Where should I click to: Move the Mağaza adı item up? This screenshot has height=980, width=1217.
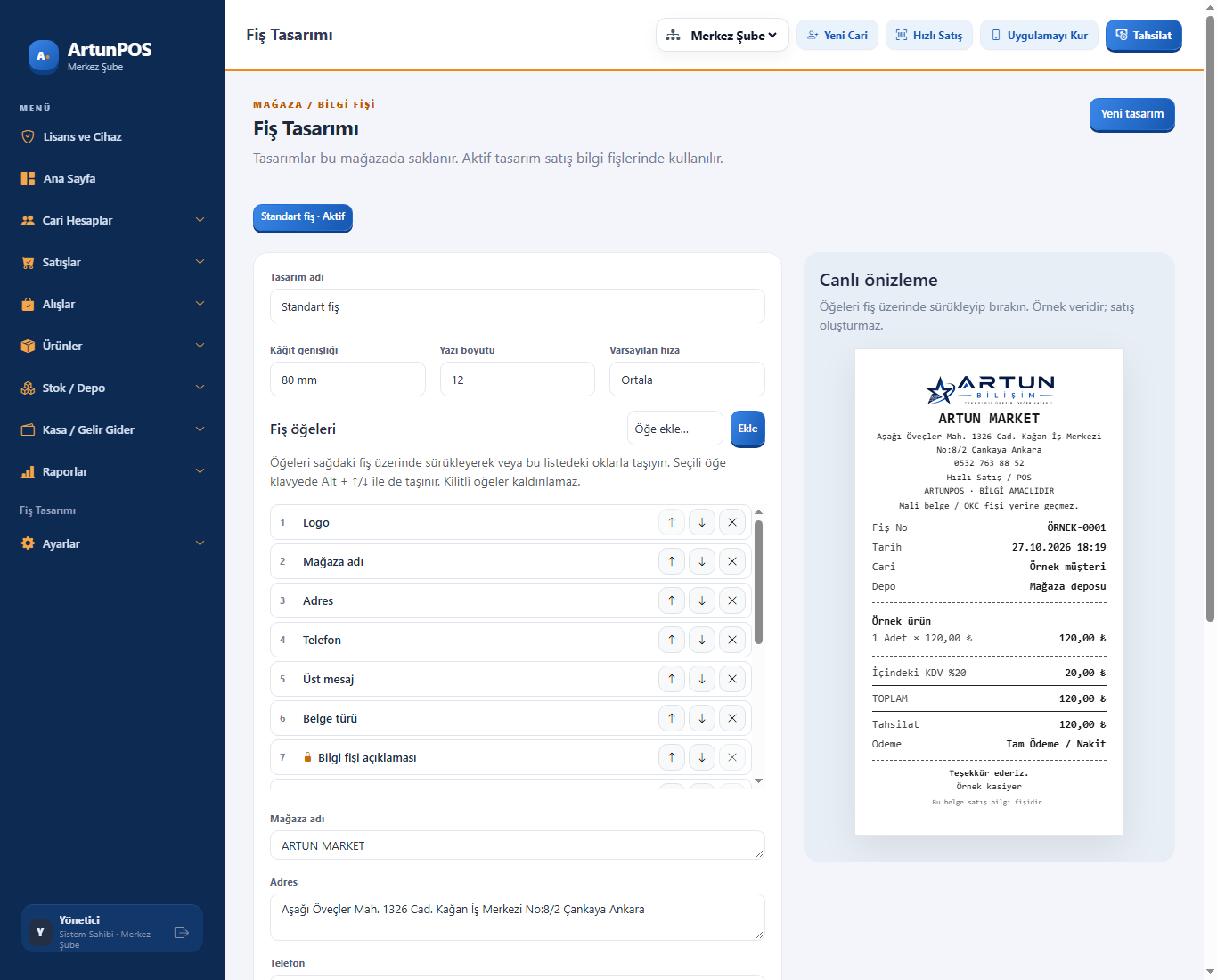pos(672,561)
